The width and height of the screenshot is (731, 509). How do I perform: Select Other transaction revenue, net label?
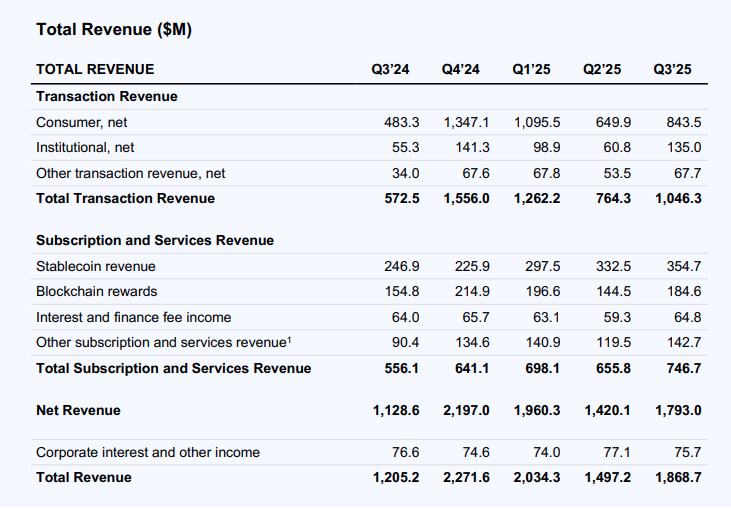coord(130,173)
